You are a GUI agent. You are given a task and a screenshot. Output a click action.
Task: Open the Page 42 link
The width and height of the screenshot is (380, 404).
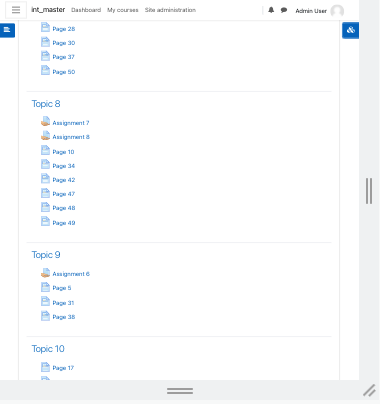64,180
